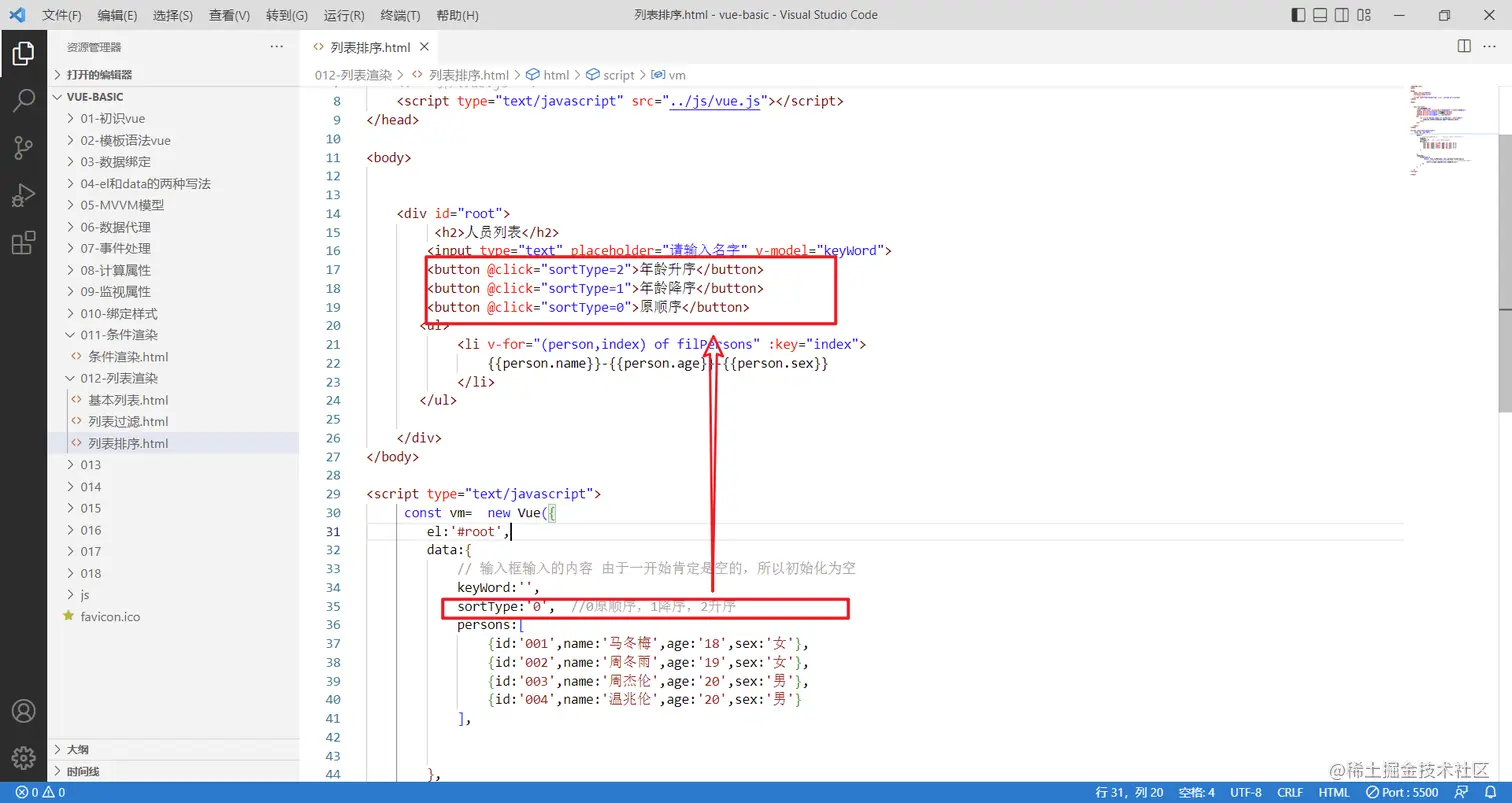This screenshot has width=1512, height=803.
Task: Open favicon.ico file in explorer
Action: point(110,617)
